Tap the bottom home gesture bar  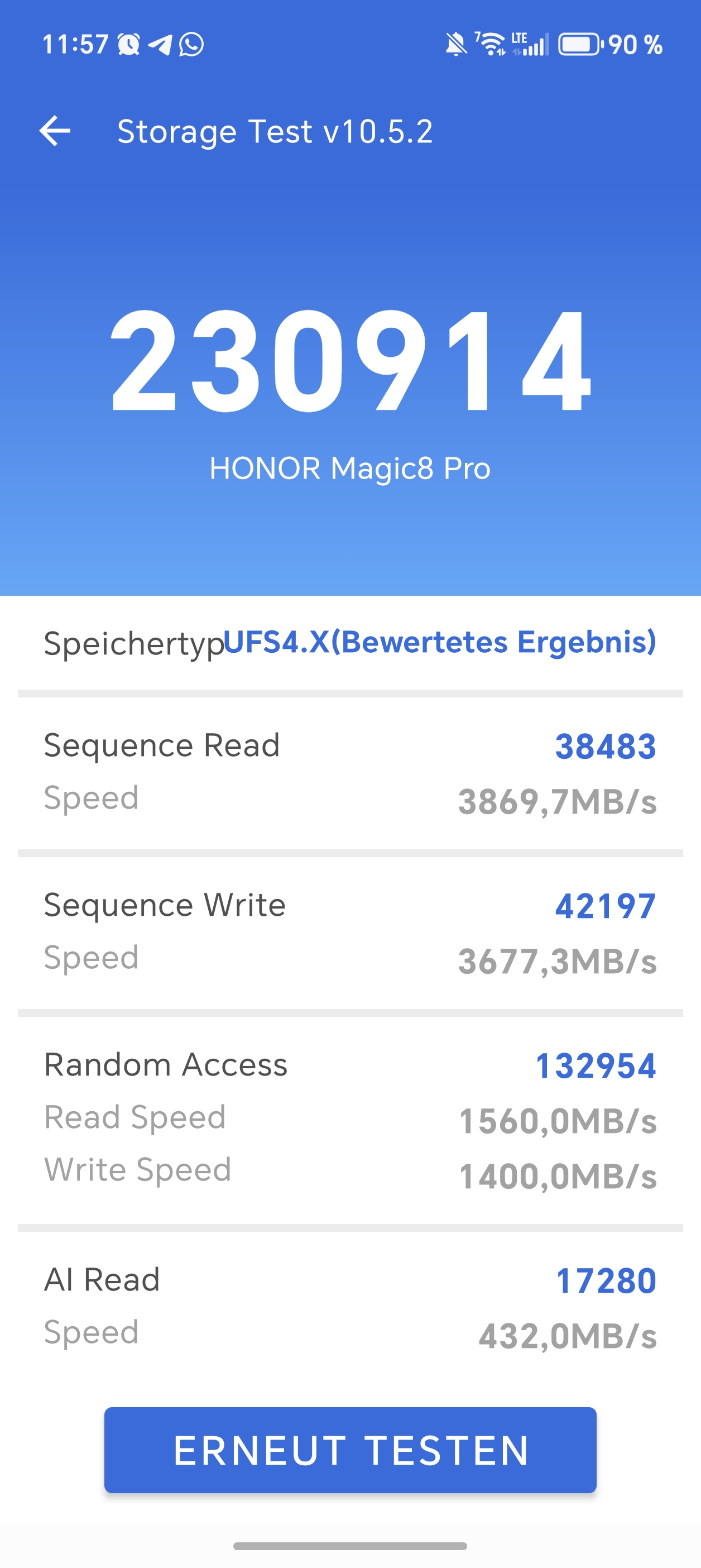click(350, 1546)
